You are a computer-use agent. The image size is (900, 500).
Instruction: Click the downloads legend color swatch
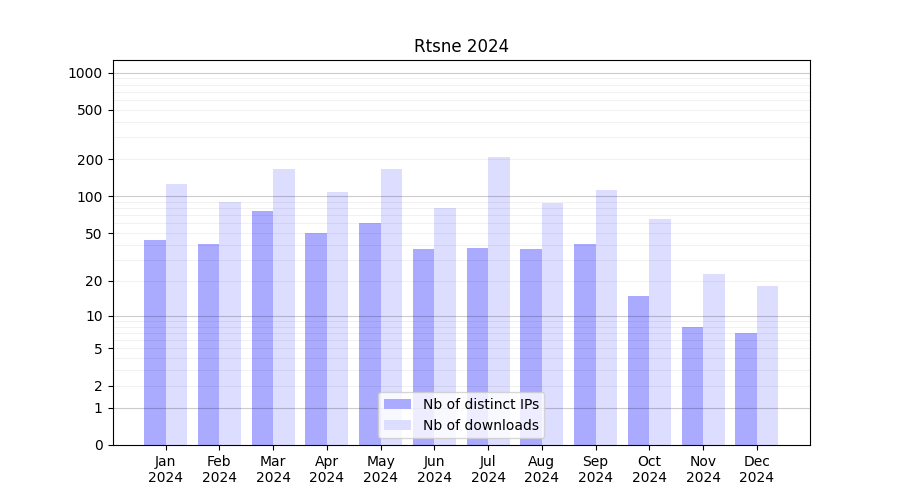coord(397,425)
